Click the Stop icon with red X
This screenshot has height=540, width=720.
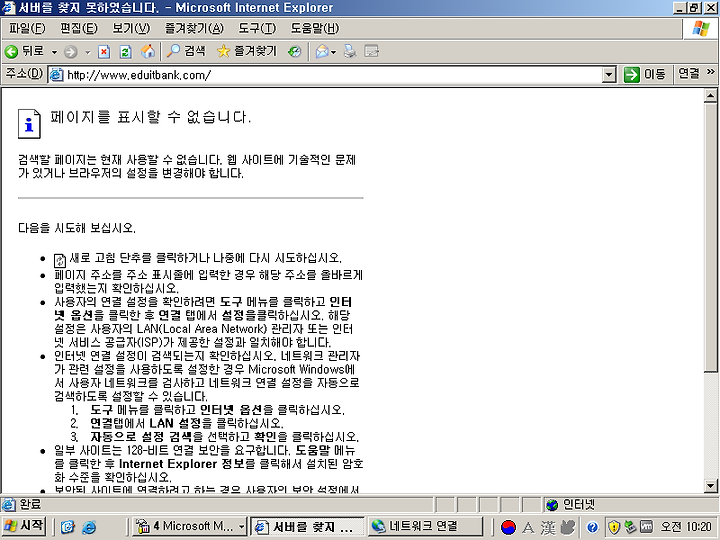pos(104,51)
